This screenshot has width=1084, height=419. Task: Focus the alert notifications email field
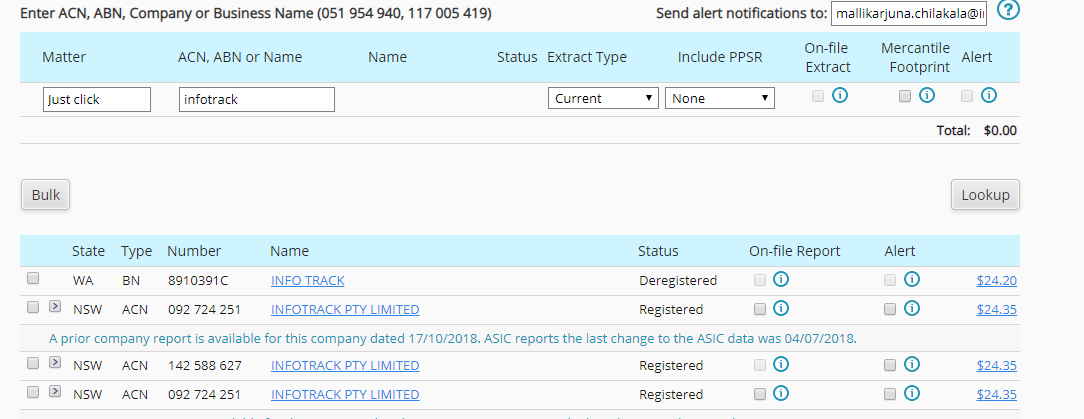[x=908, y=14]
